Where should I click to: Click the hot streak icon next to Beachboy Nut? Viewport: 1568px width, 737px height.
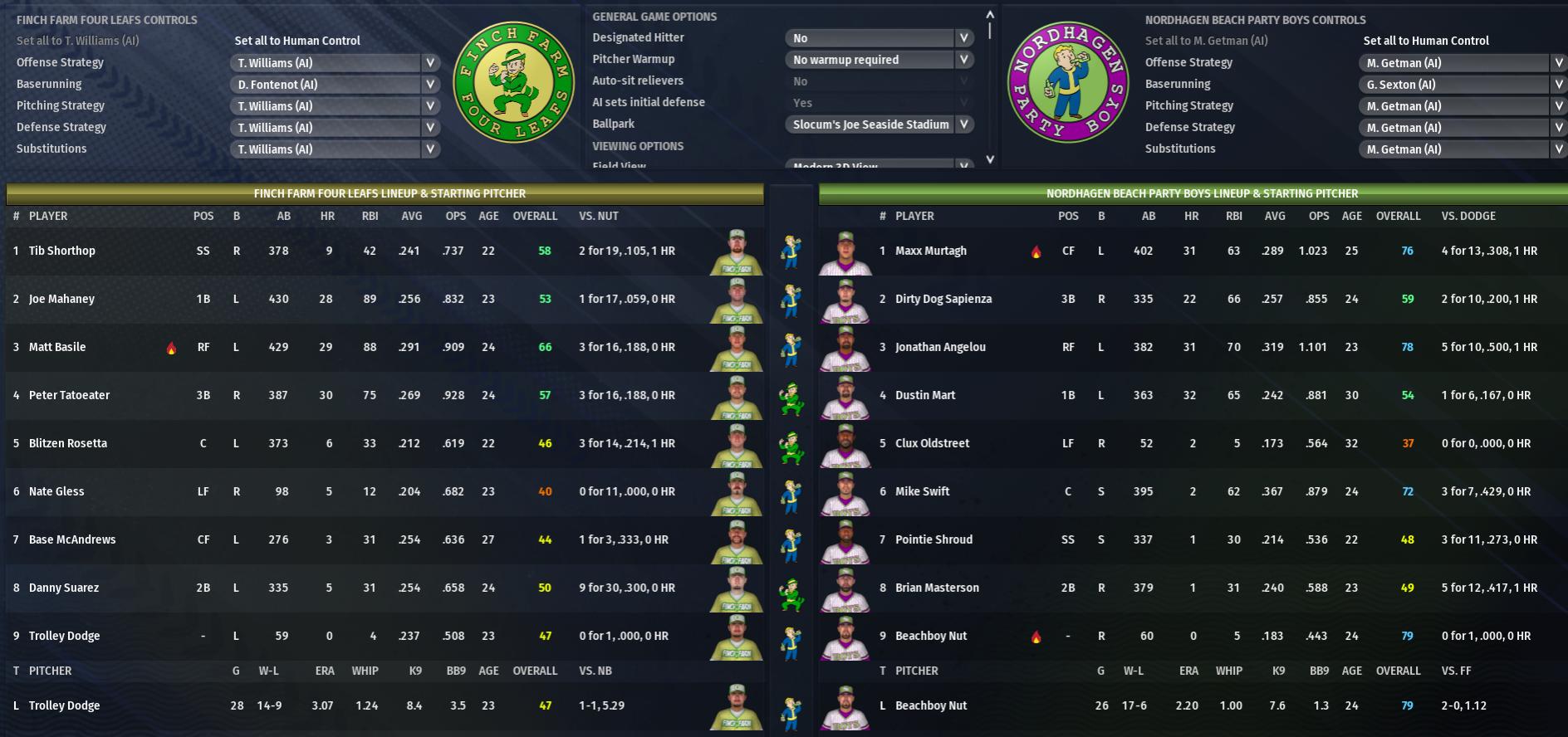[x=1036, y=637]
